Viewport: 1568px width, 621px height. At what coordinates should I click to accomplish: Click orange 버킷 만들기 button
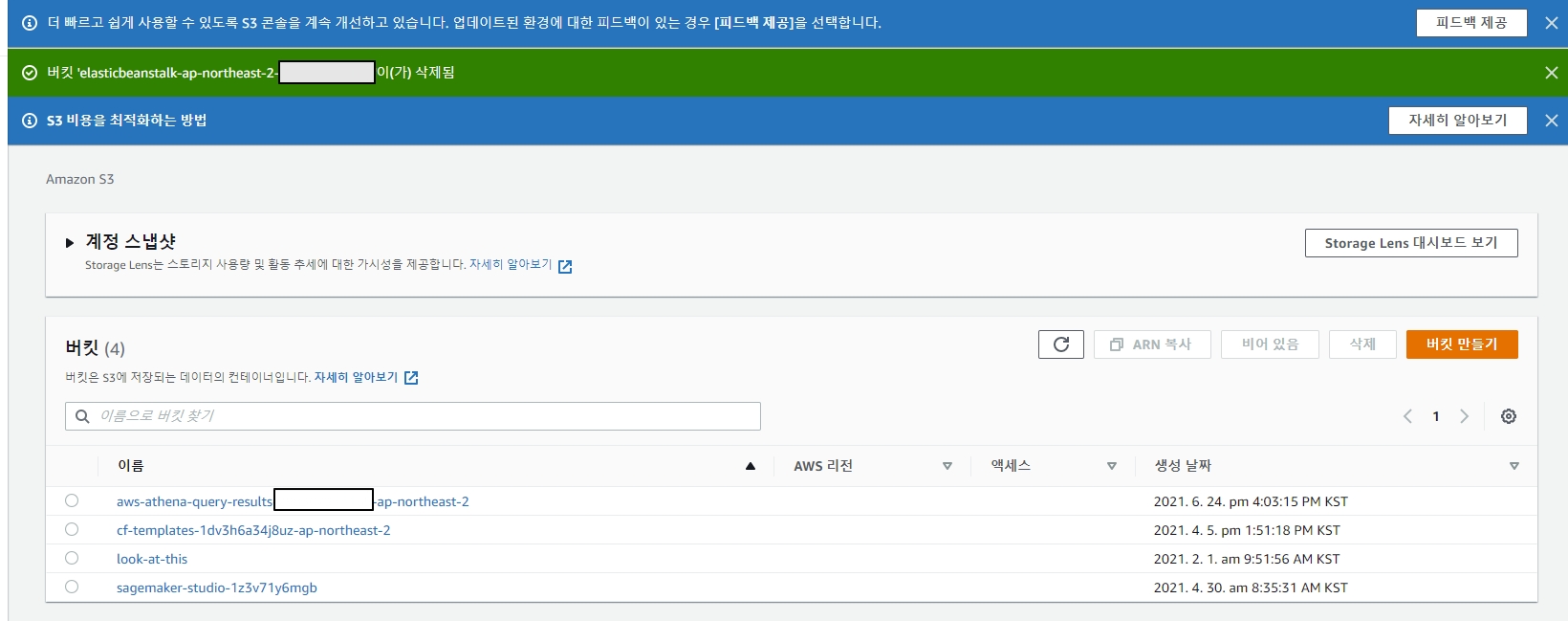(1462, 344)
